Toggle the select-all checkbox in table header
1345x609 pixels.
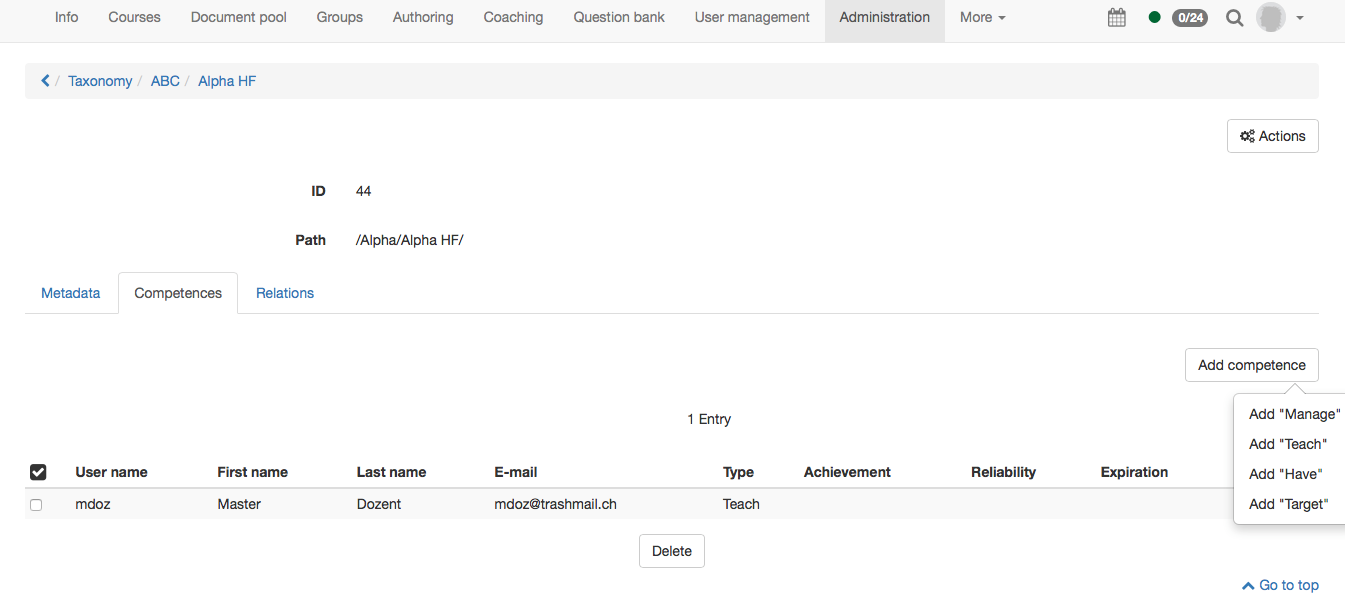pos(38,471)
